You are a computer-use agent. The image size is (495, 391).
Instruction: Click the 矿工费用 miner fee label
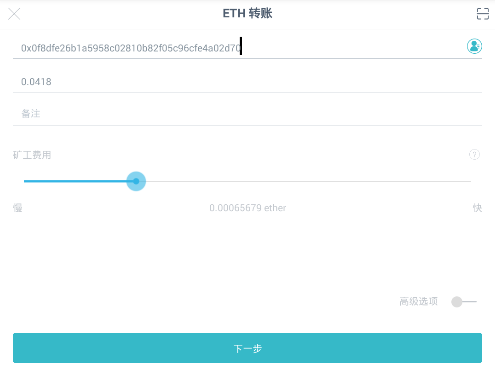tap(32, 155)
